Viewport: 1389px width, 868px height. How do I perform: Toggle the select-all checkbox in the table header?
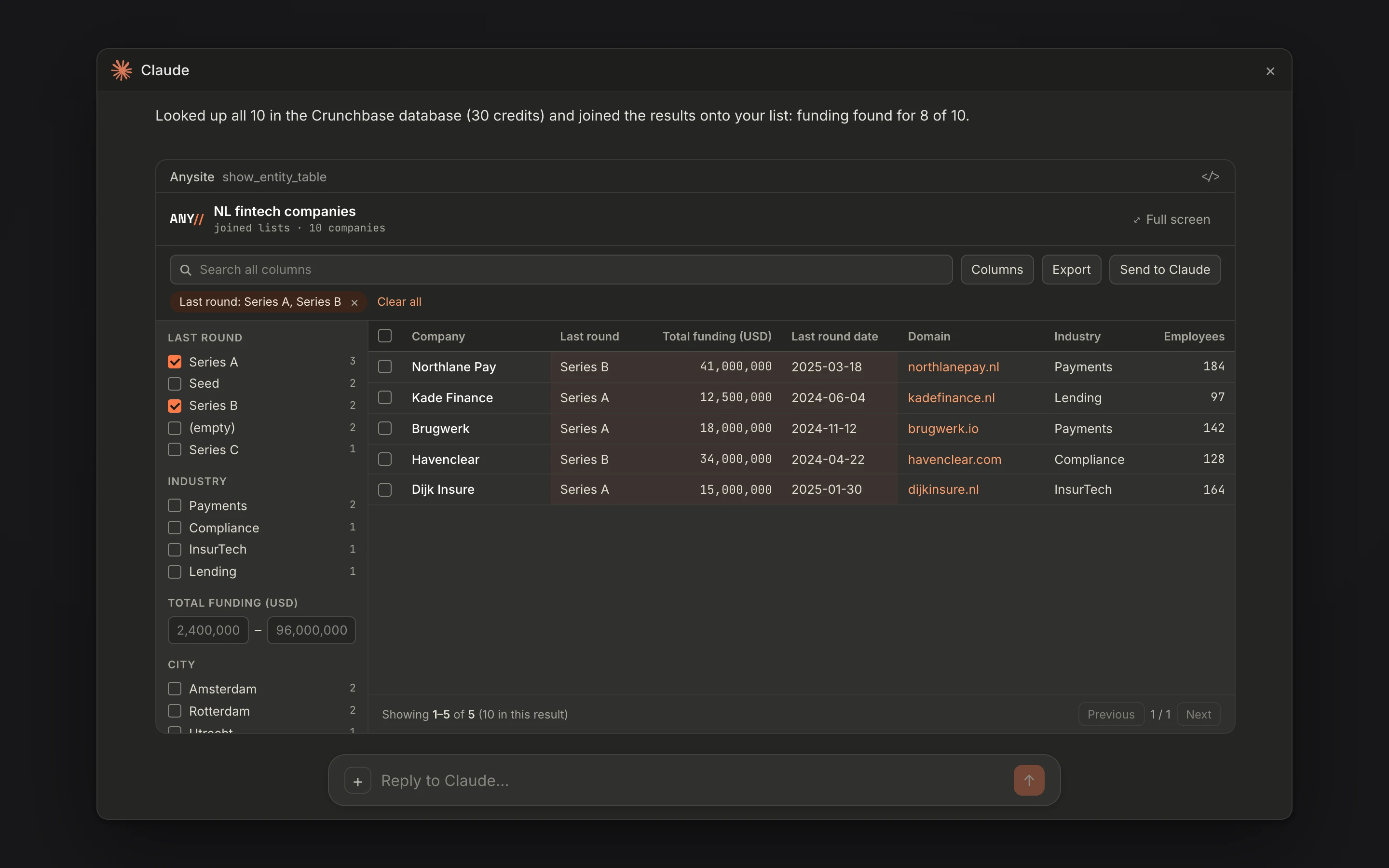(x=384, y=336)
